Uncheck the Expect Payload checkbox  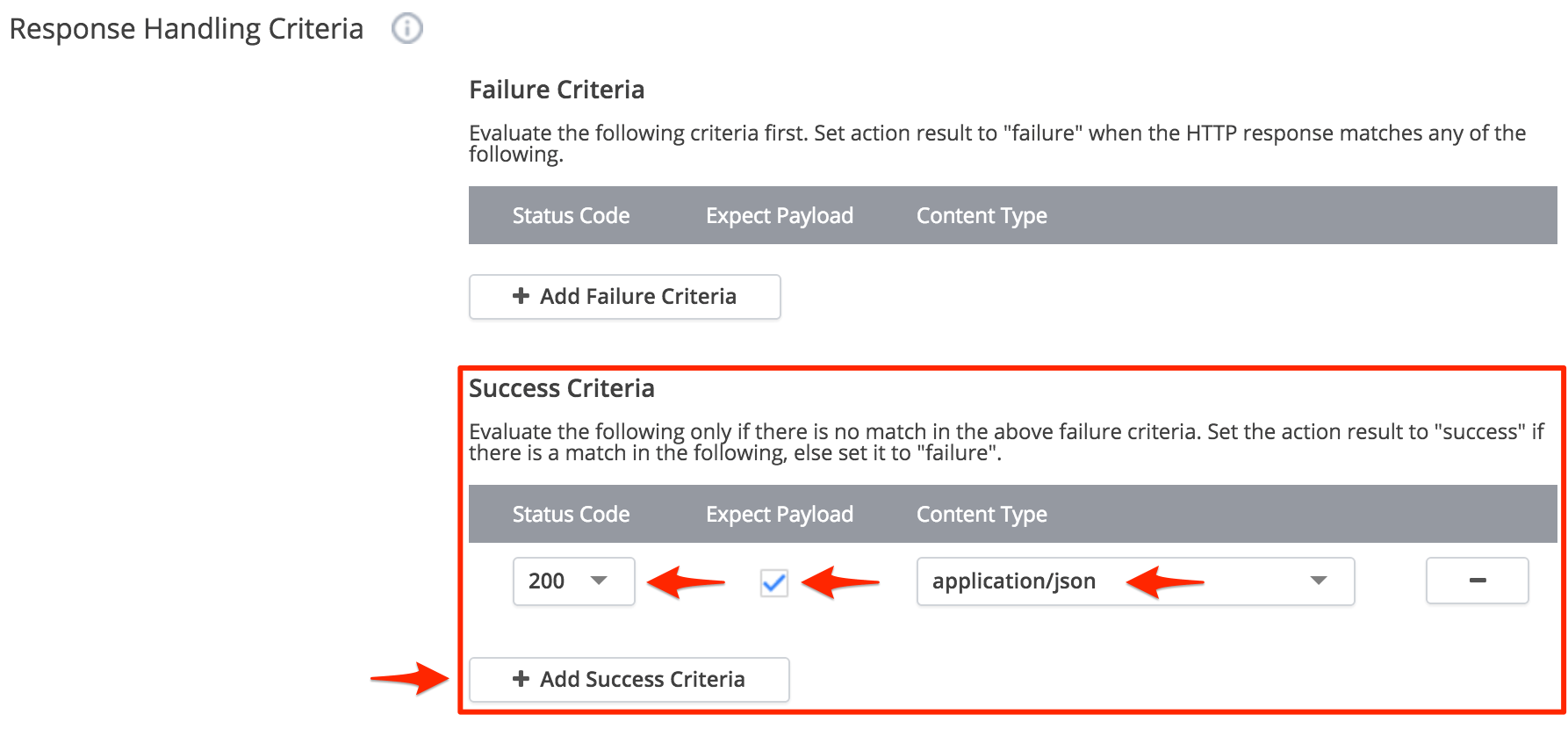773,582
